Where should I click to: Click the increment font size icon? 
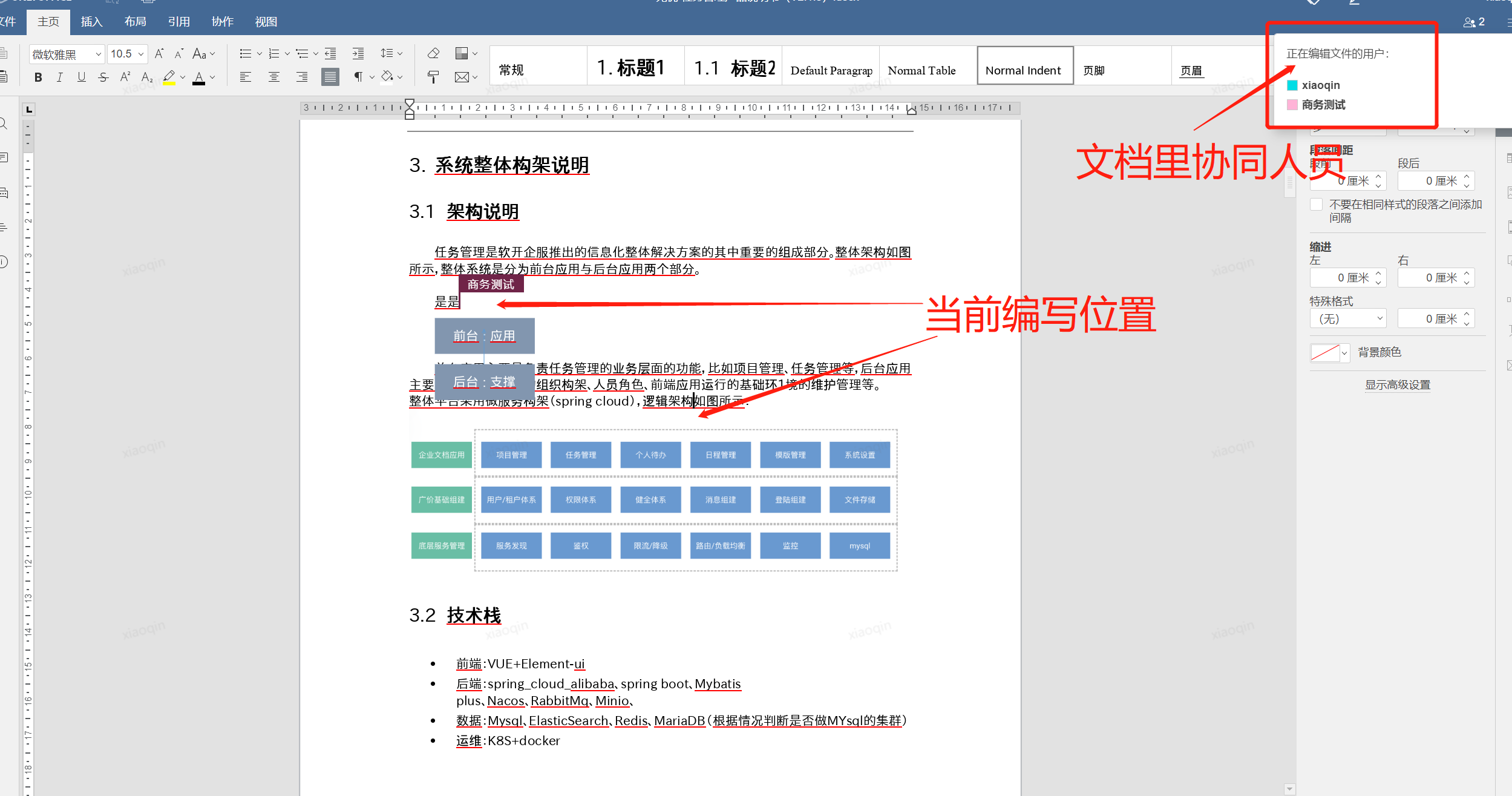point(159,54)
